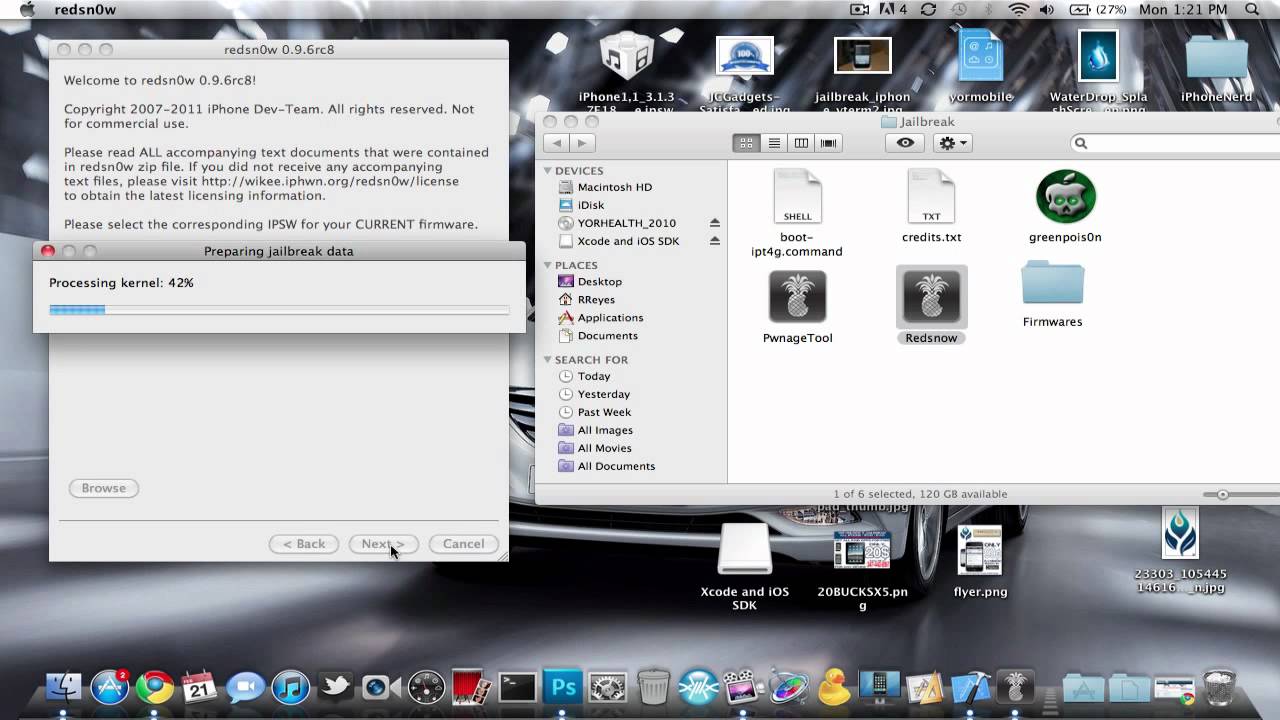This screenshot has height=720, width=1280.
Task: Open Spotlight search in menu bar
Action: [1252, 10]
